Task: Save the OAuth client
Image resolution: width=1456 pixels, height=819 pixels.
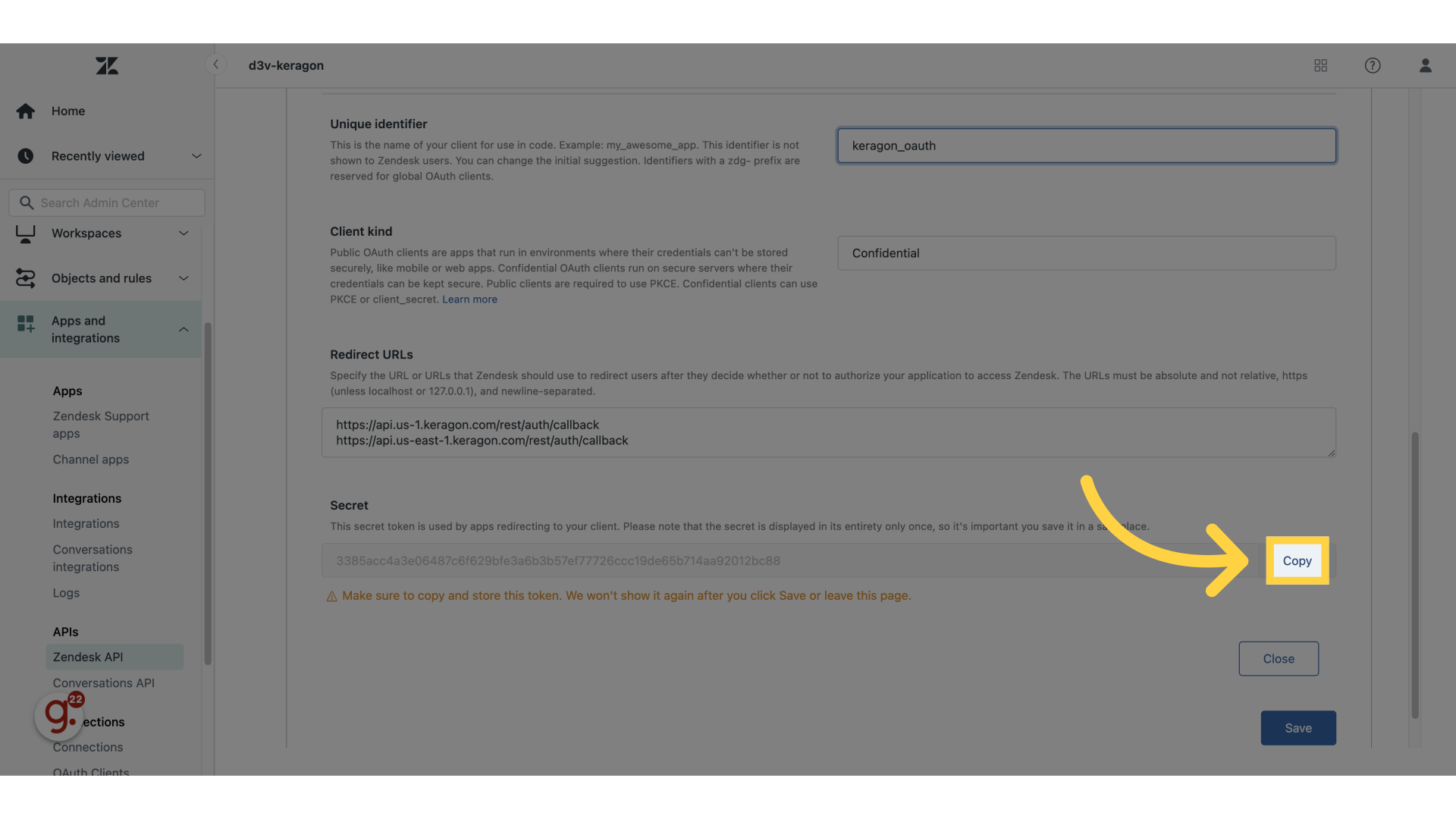Action: [1298, 728]
